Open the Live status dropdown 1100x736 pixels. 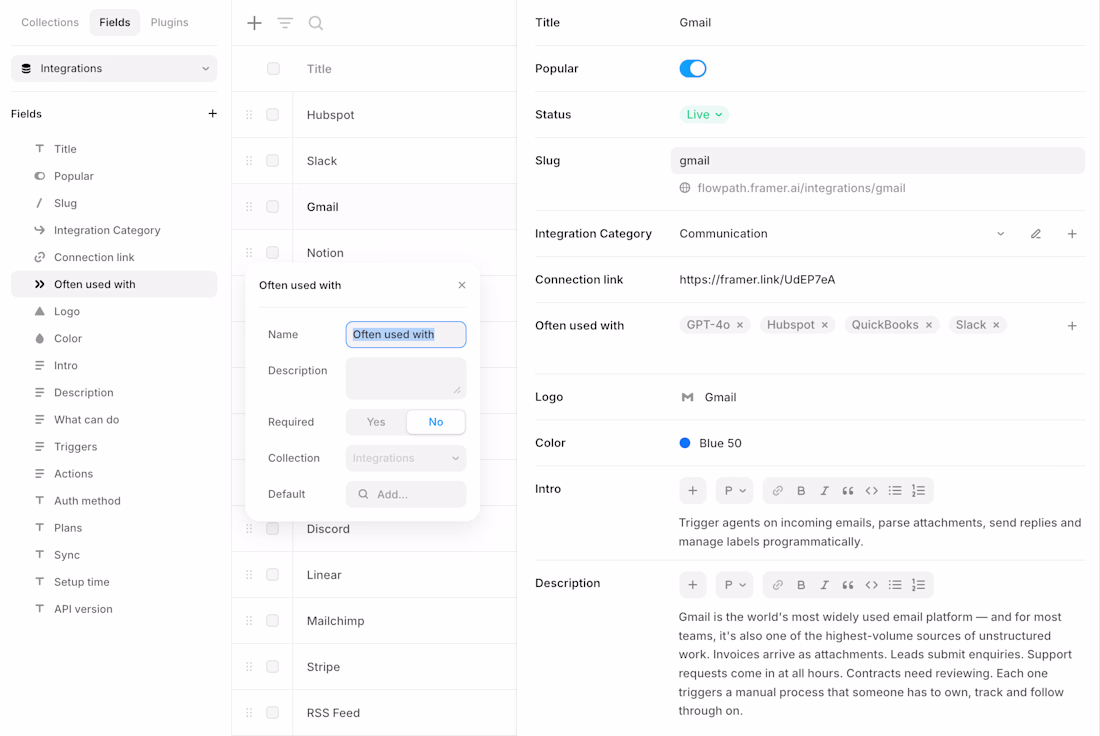click(704, 114)
